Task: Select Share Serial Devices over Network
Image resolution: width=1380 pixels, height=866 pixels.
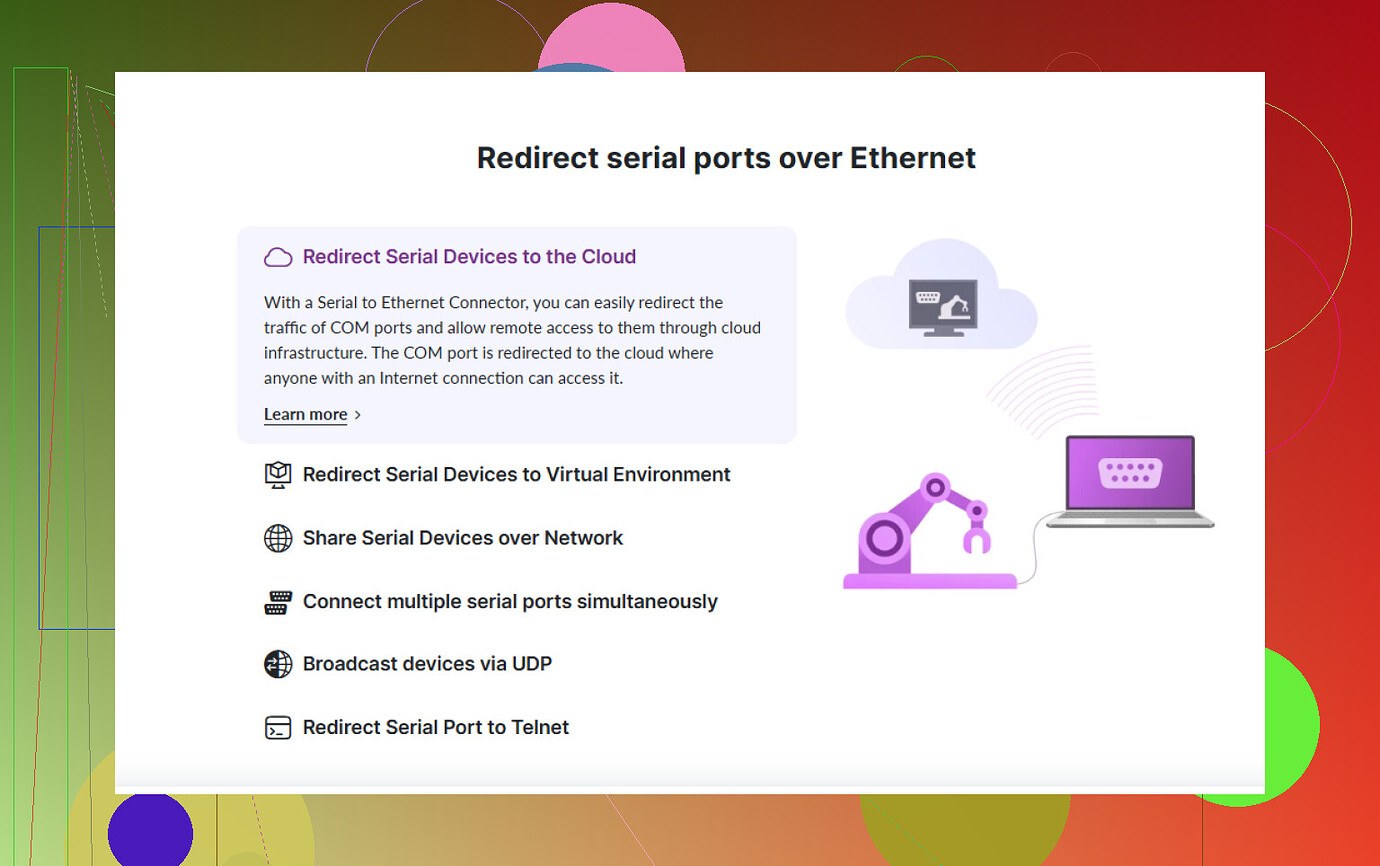Action: pyautogui.click(x=463, y=538)
